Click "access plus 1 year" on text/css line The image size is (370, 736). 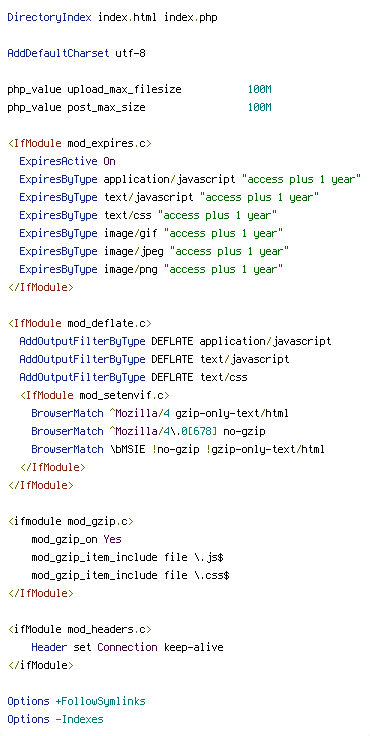(x=217, y=215)
